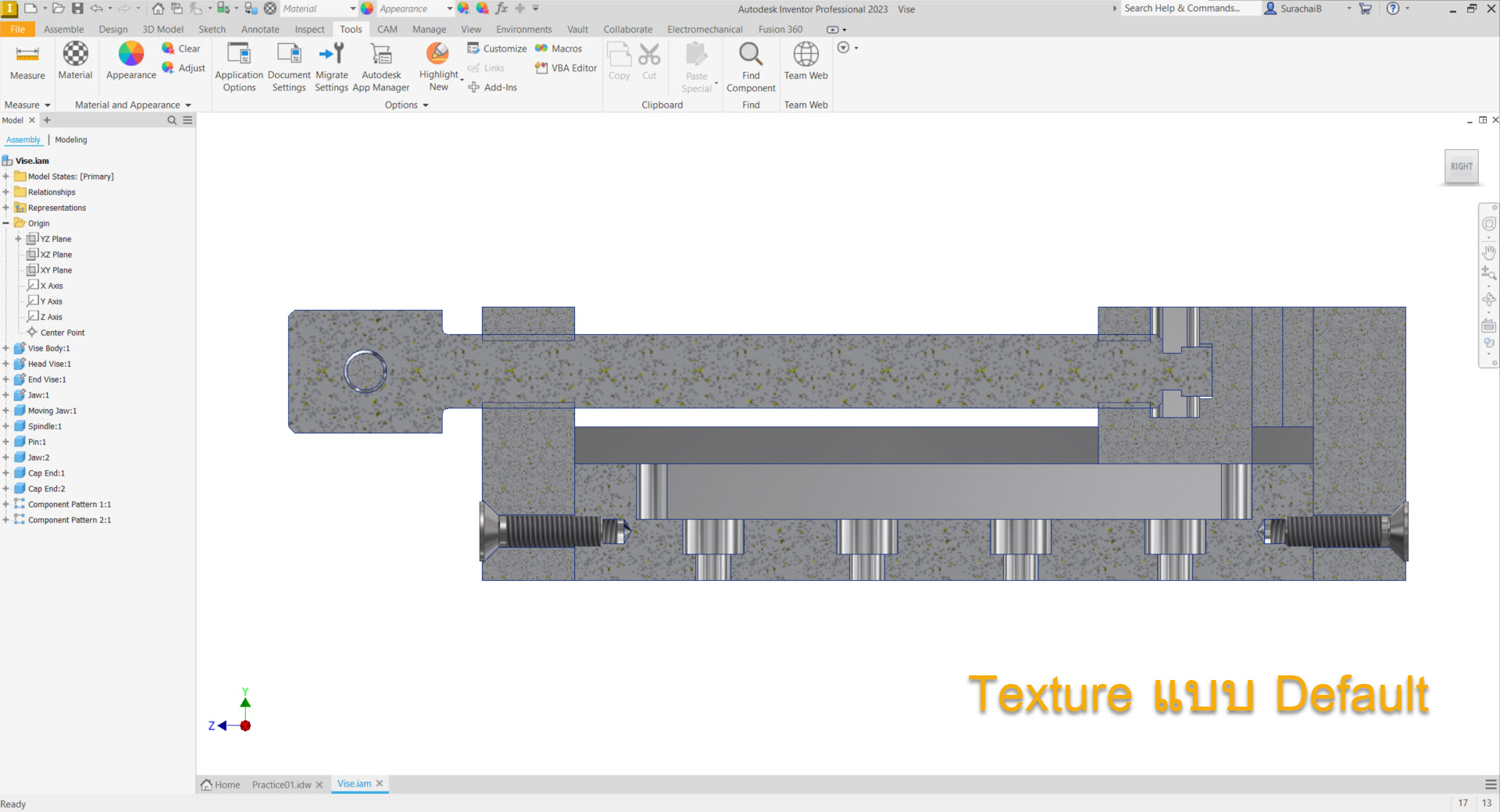Expand the Vise Body:1 tree node
Viewport: 1500px width, 812px height.
(6, 348)
